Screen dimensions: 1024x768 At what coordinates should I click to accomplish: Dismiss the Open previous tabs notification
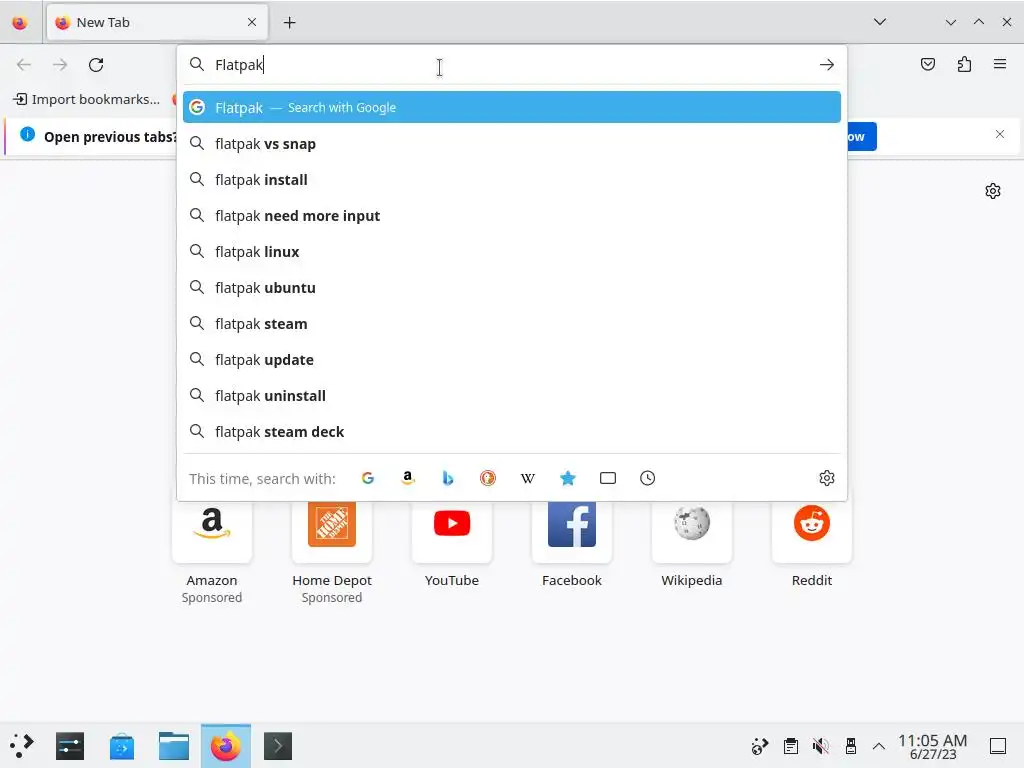coord(1000,135)
